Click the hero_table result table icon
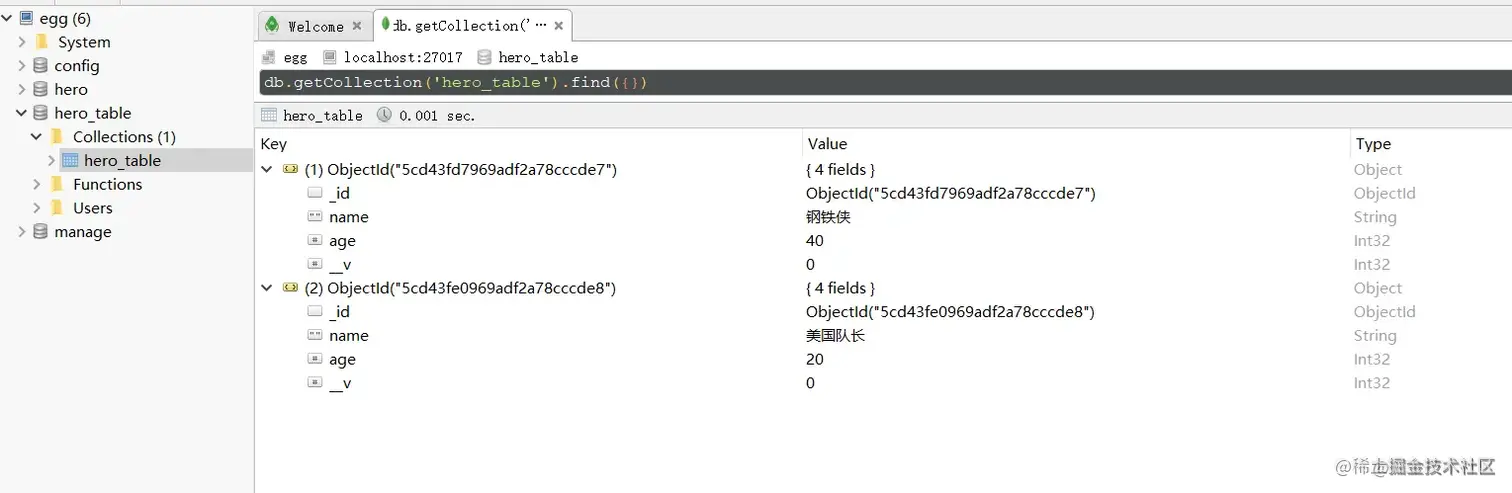This screenshot has width=1512, height=493. pos(268,115)
